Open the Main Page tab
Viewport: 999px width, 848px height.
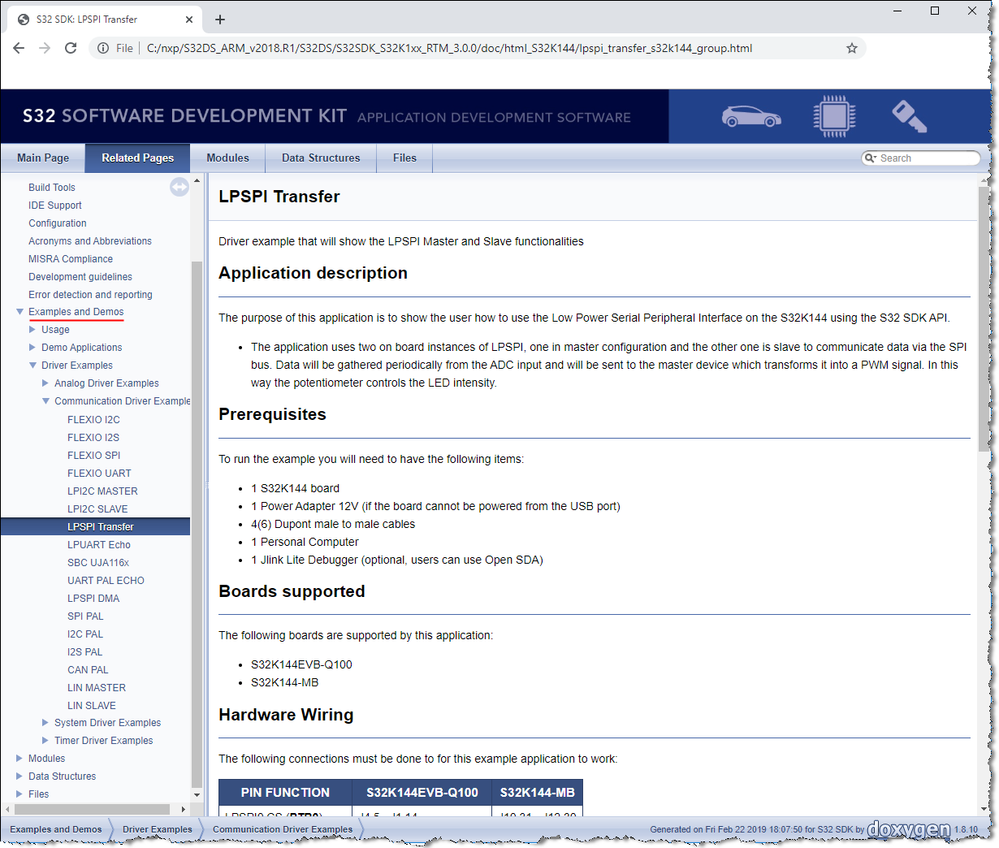pos(43,158)
